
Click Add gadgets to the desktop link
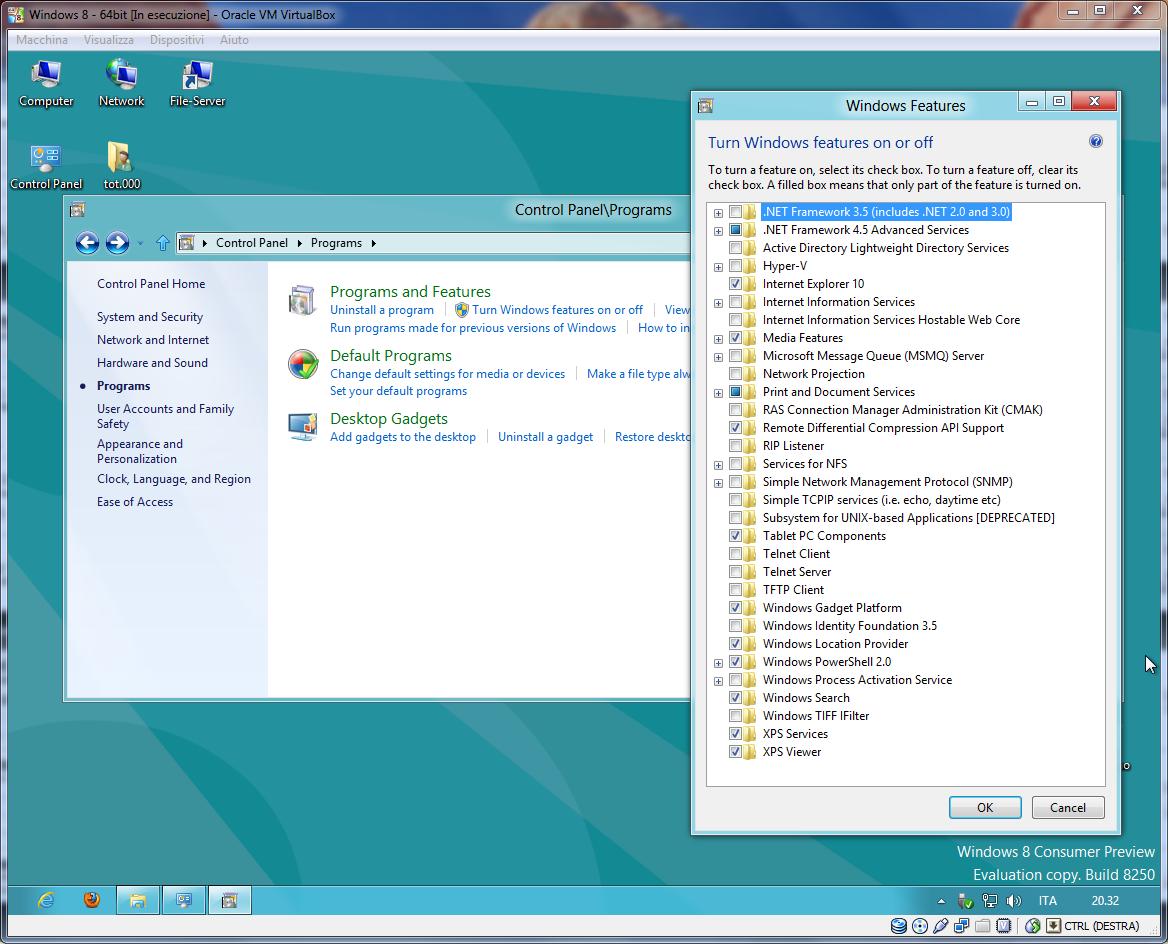[x=403, y=437]
